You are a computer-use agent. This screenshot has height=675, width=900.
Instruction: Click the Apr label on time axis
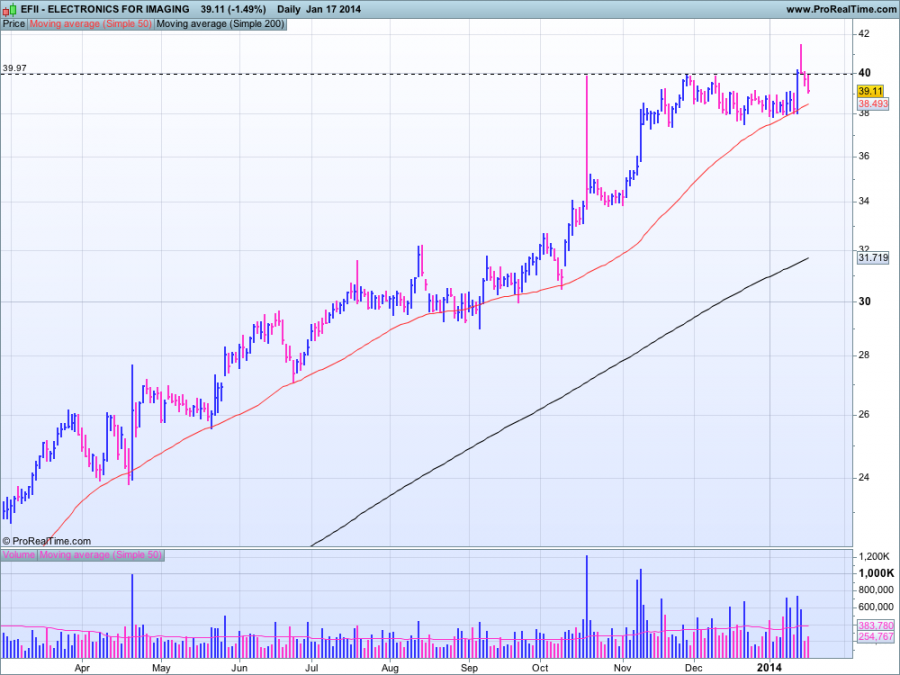tap(82, 668)
